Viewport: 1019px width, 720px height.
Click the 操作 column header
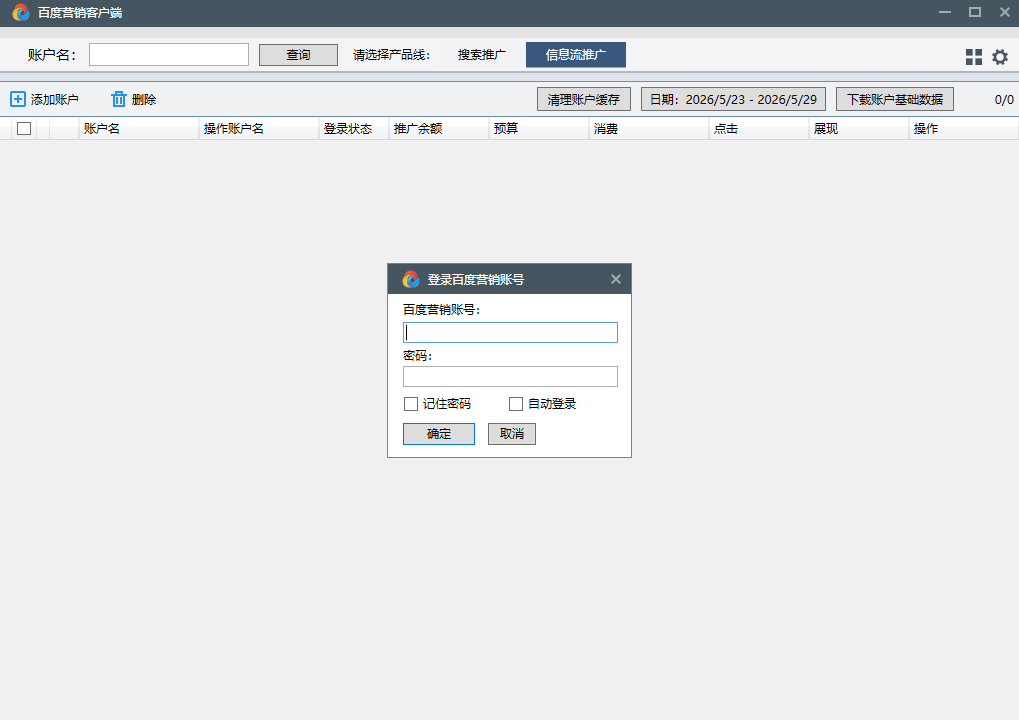[963, 129]
